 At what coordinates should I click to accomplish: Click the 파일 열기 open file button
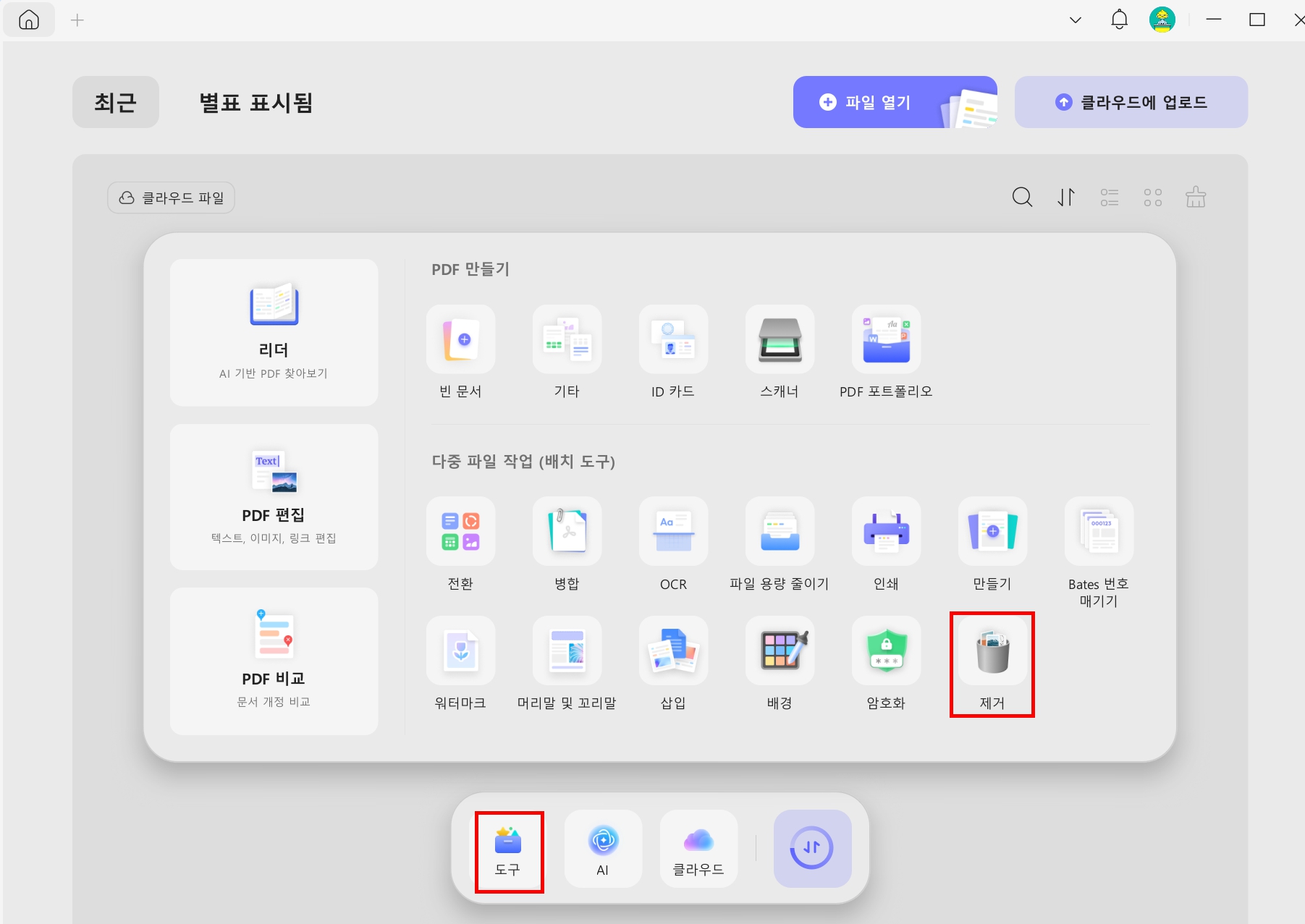pyautogui.click(x=895, y=102)
